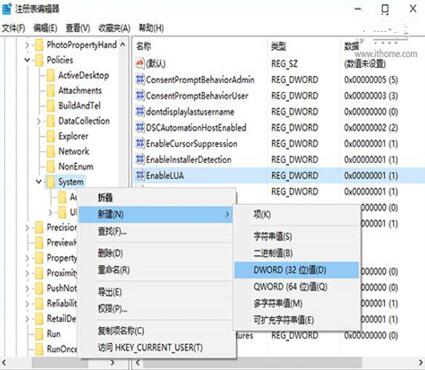Expand the Reliabilit tree node
The width and height of the screenshot is (425, 370).
(x=27, y=303)
